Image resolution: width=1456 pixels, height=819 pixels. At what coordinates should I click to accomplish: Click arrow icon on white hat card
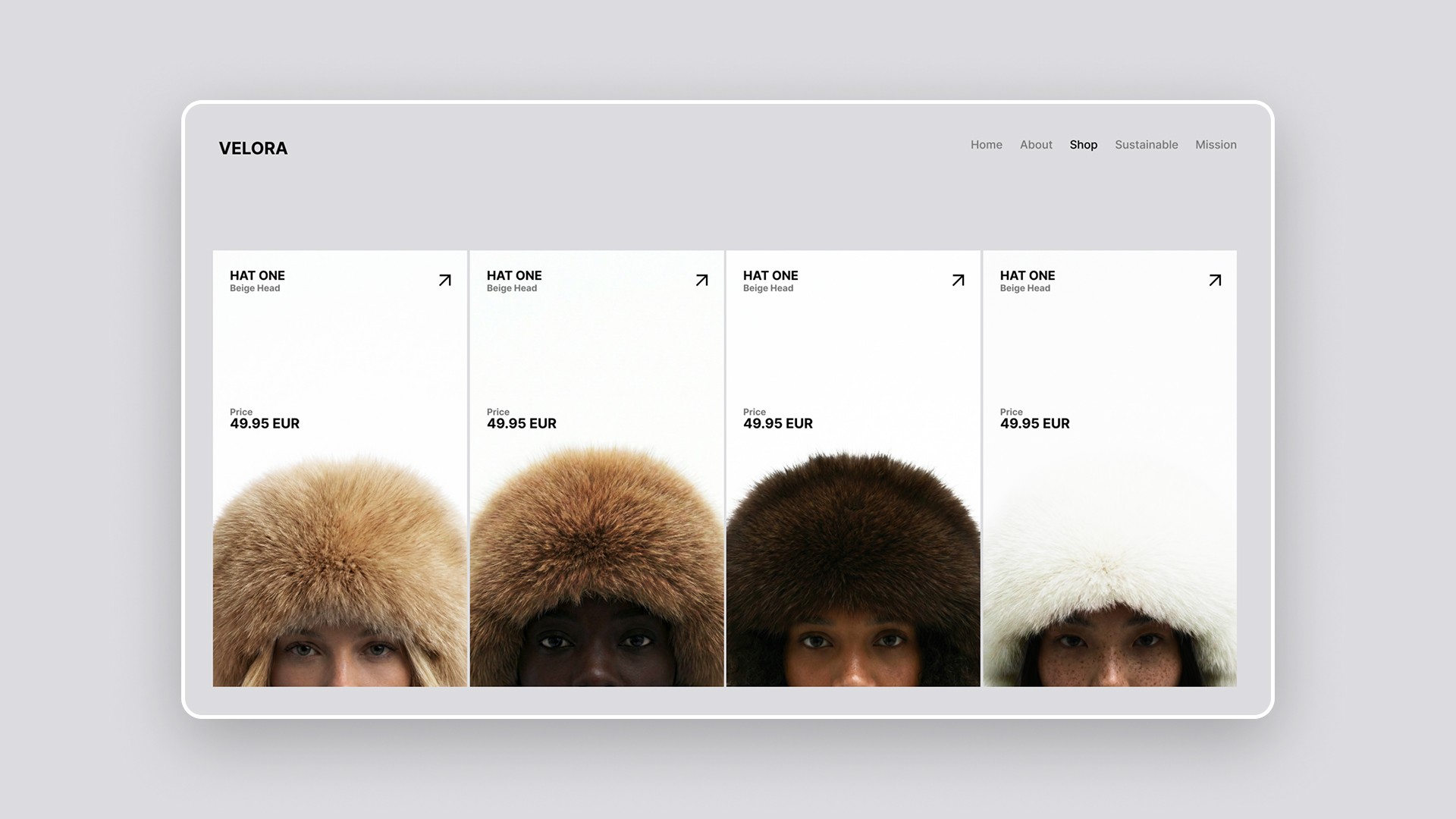1215,281
